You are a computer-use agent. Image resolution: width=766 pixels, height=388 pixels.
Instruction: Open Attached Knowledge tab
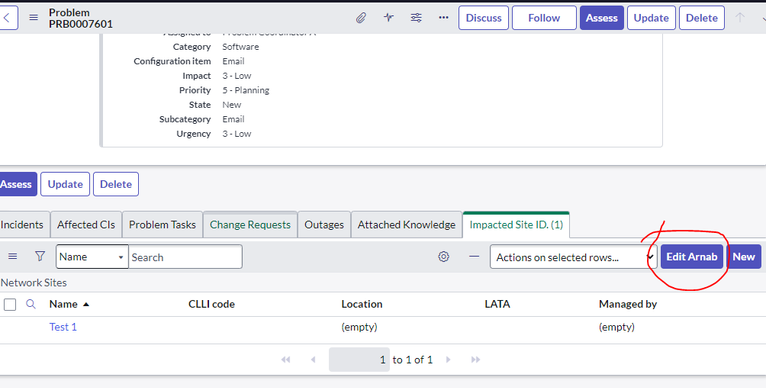coord(406,225)
